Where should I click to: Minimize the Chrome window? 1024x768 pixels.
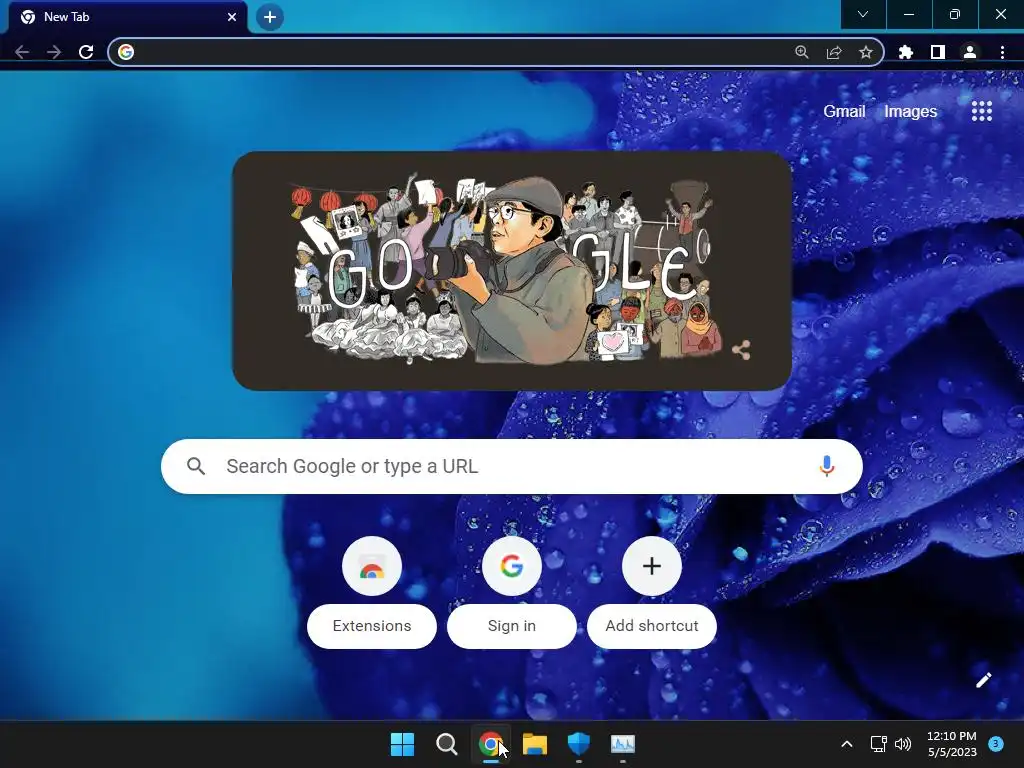[x=908, y=14]
